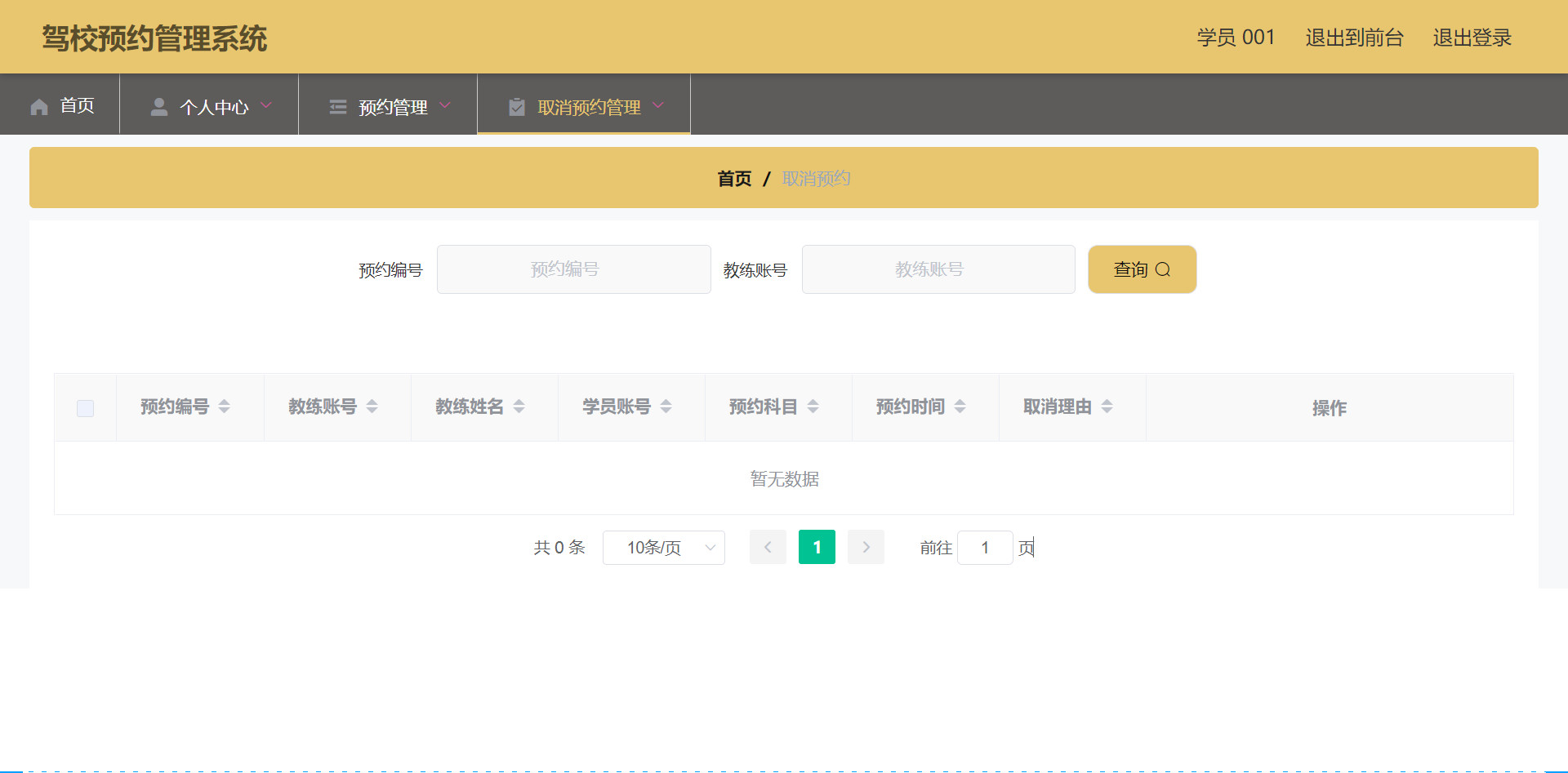Select the 取消预约管理 navigation item
Screen dimensions: 1568x773
point(588,105)
